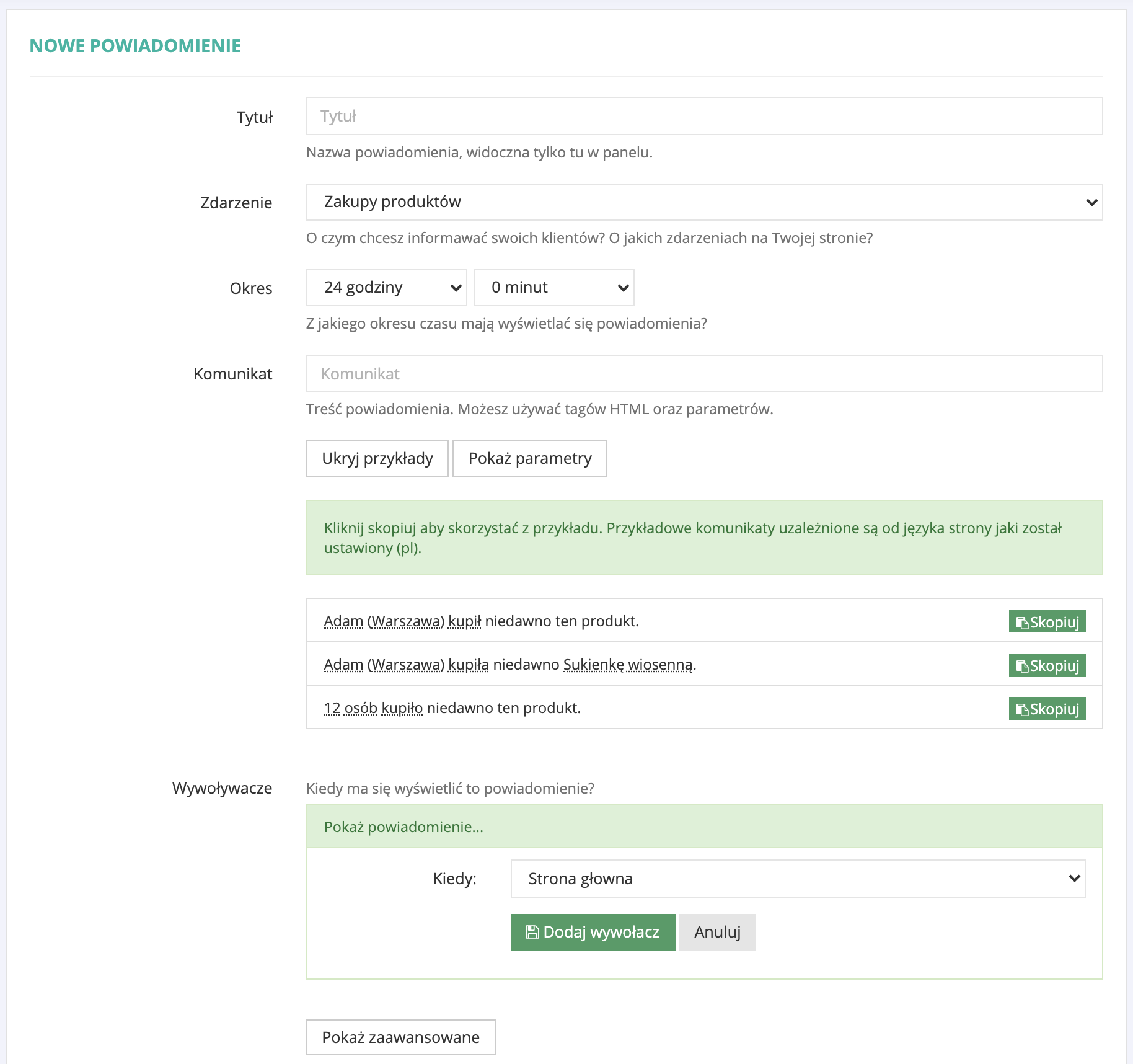Show parameters via Pokaż parametry
This screenshot has height=1064, width=1133.
click(x=529, y=459)
